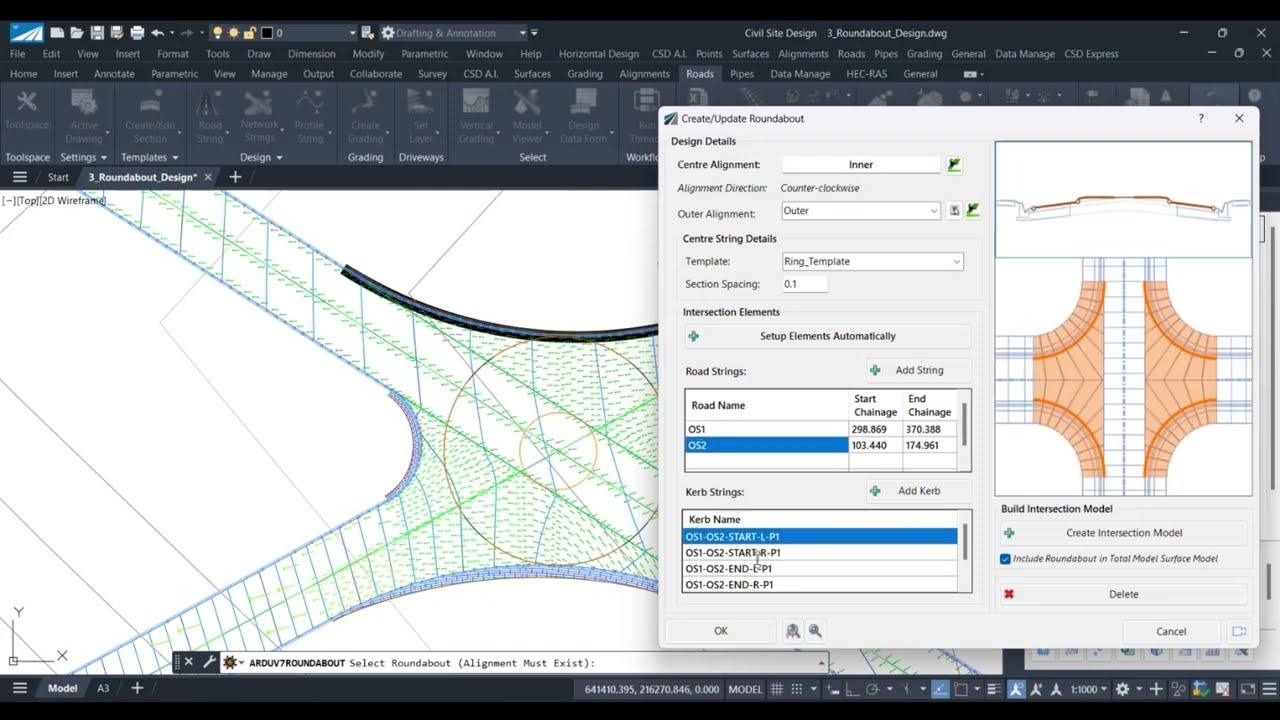Switch to the Pipes ribbon tab
This screenshot has width=1280, height=720.
click(x=742, y=74)
